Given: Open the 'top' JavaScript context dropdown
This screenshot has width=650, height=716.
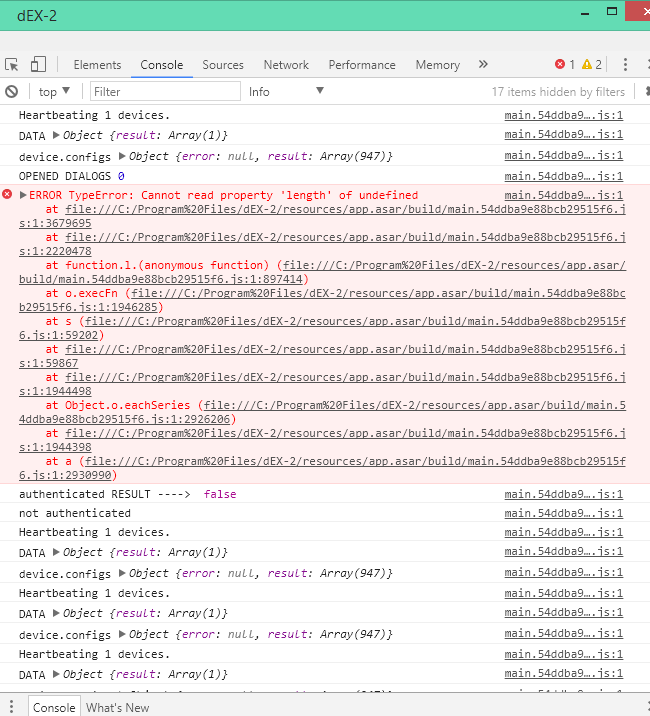Looking at the screenshot, I should point(54,91).
